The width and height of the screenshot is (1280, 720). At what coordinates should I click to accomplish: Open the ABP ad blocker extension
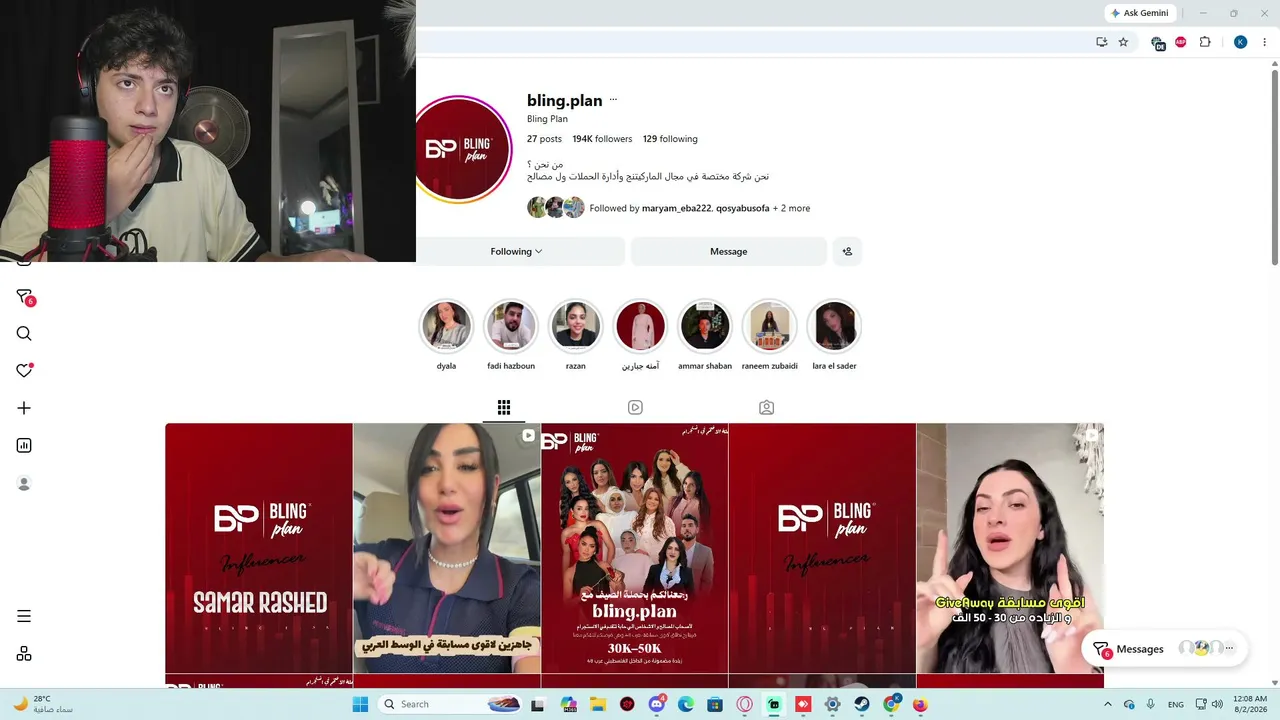pyautogui.click(x=1181, y=42)
